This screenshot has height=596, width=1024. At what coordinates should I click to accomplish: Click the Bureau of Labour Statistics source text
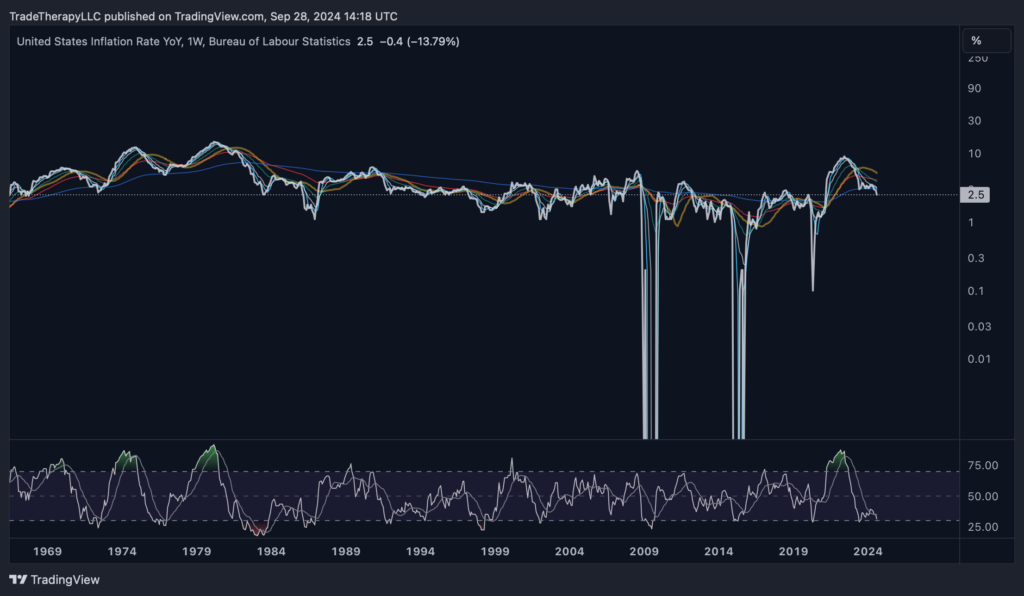(x=281, y=41)
